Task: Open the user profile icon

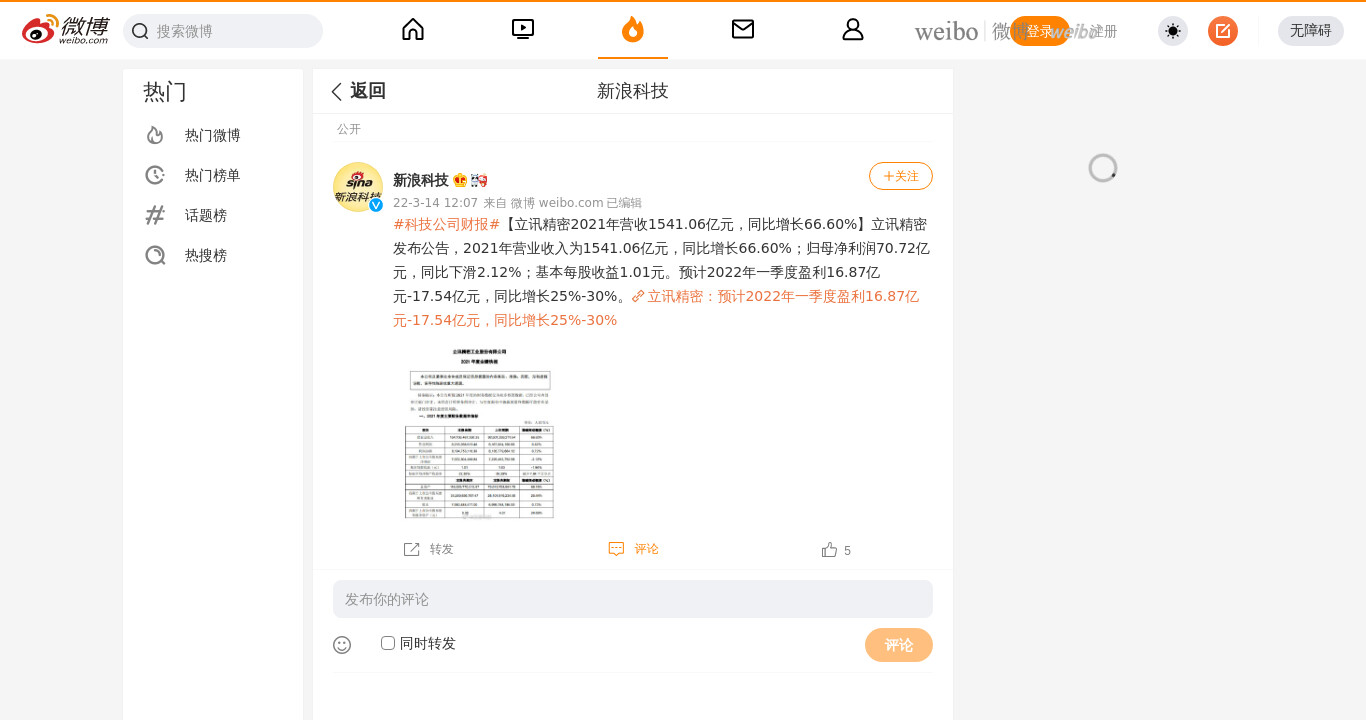Action: (x=853, y=29)
